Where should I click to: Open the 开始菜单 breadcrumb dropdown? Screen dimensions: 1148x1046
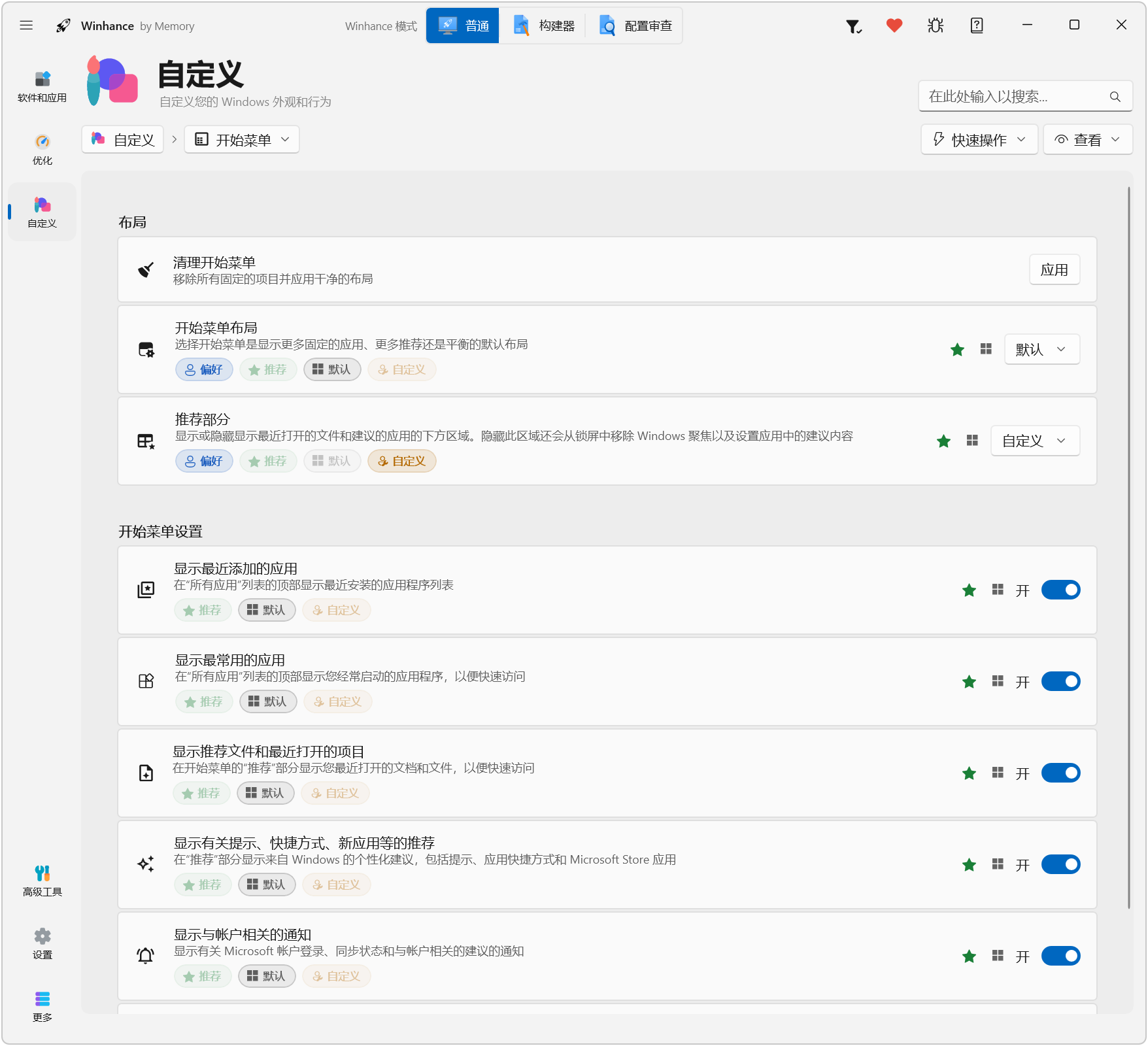tap(242, 140)
